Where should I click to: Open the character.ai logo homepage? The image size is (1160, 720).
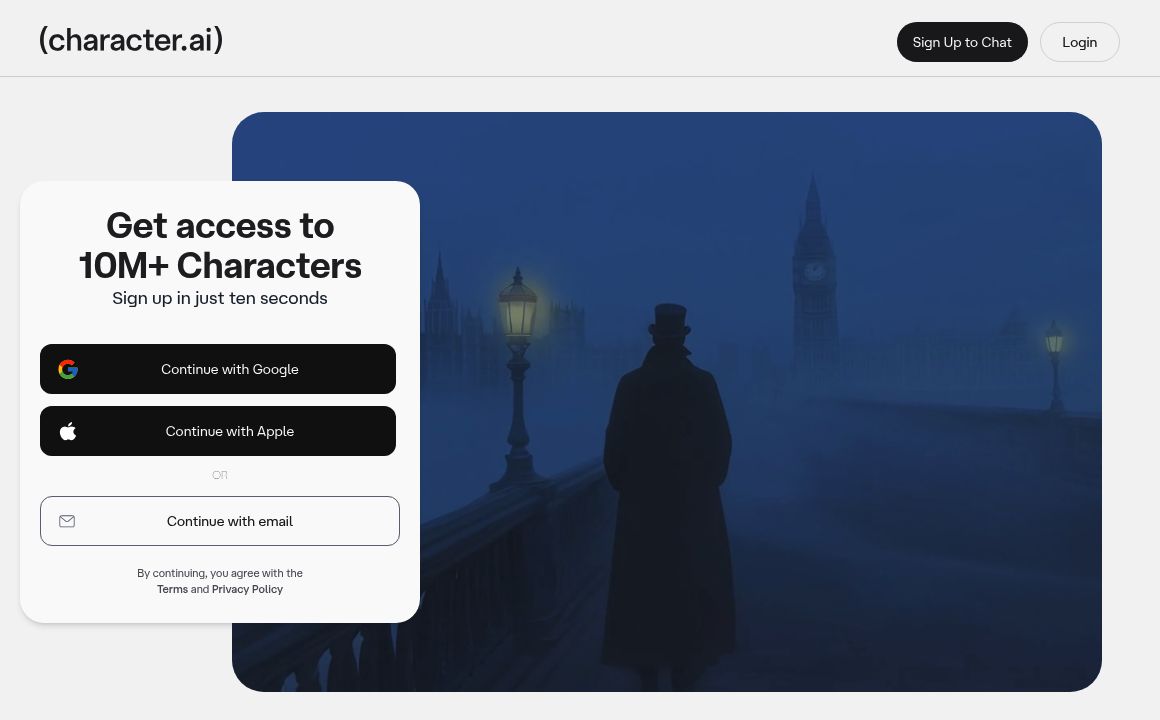131,40
